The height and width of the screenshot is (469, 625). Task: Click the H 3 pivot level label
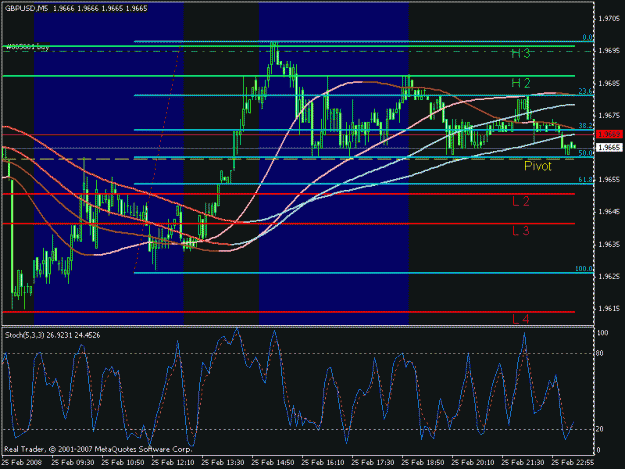click(521, 53)
